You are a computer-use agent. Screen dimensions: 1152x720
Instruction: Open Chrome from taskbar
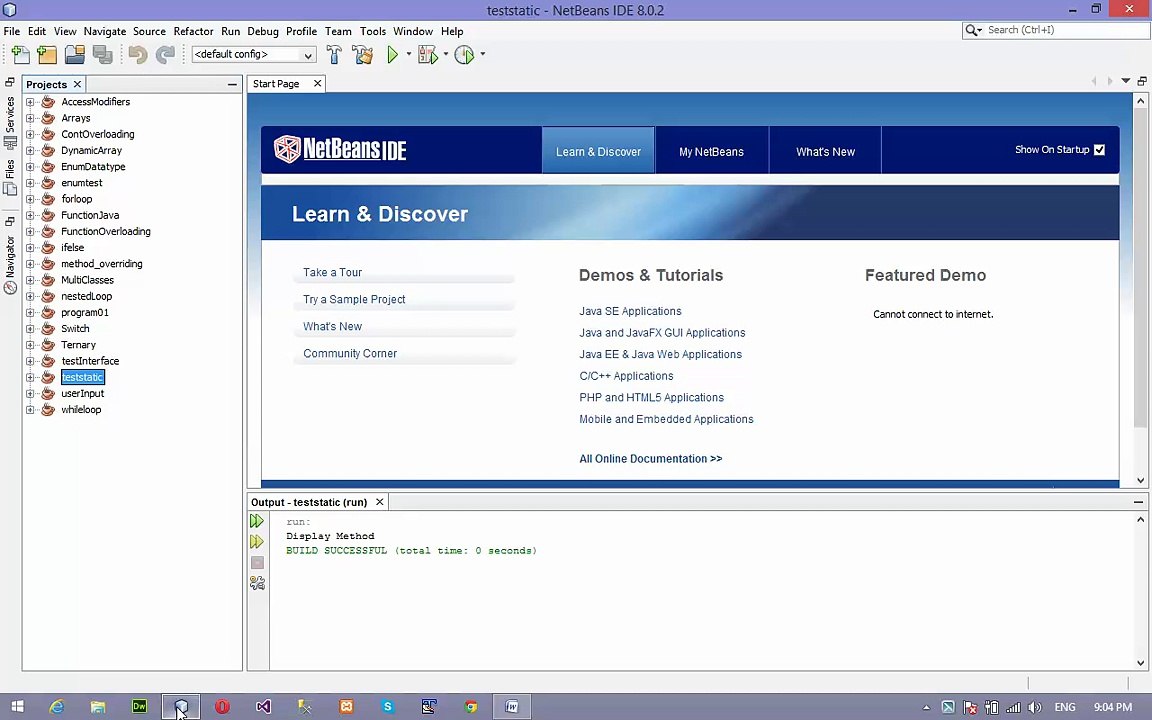tap(471, 707)
